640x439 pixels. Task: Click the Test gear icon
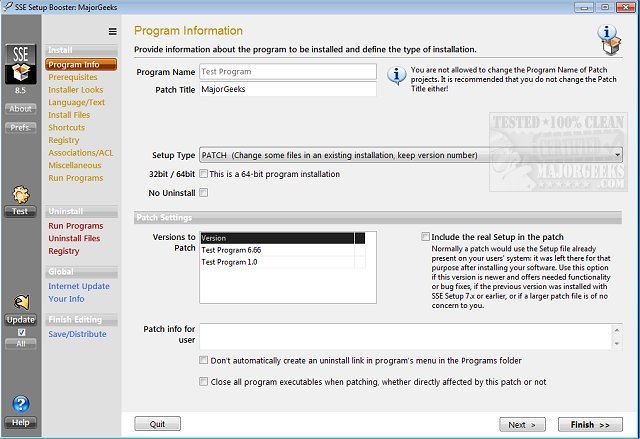20,195
